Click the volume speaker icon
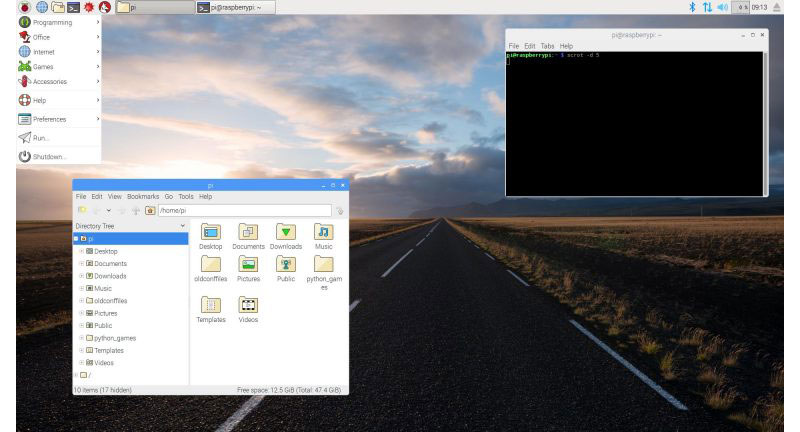Image resolution: width=800 pixels, height=432 pixels. [722, 7]
